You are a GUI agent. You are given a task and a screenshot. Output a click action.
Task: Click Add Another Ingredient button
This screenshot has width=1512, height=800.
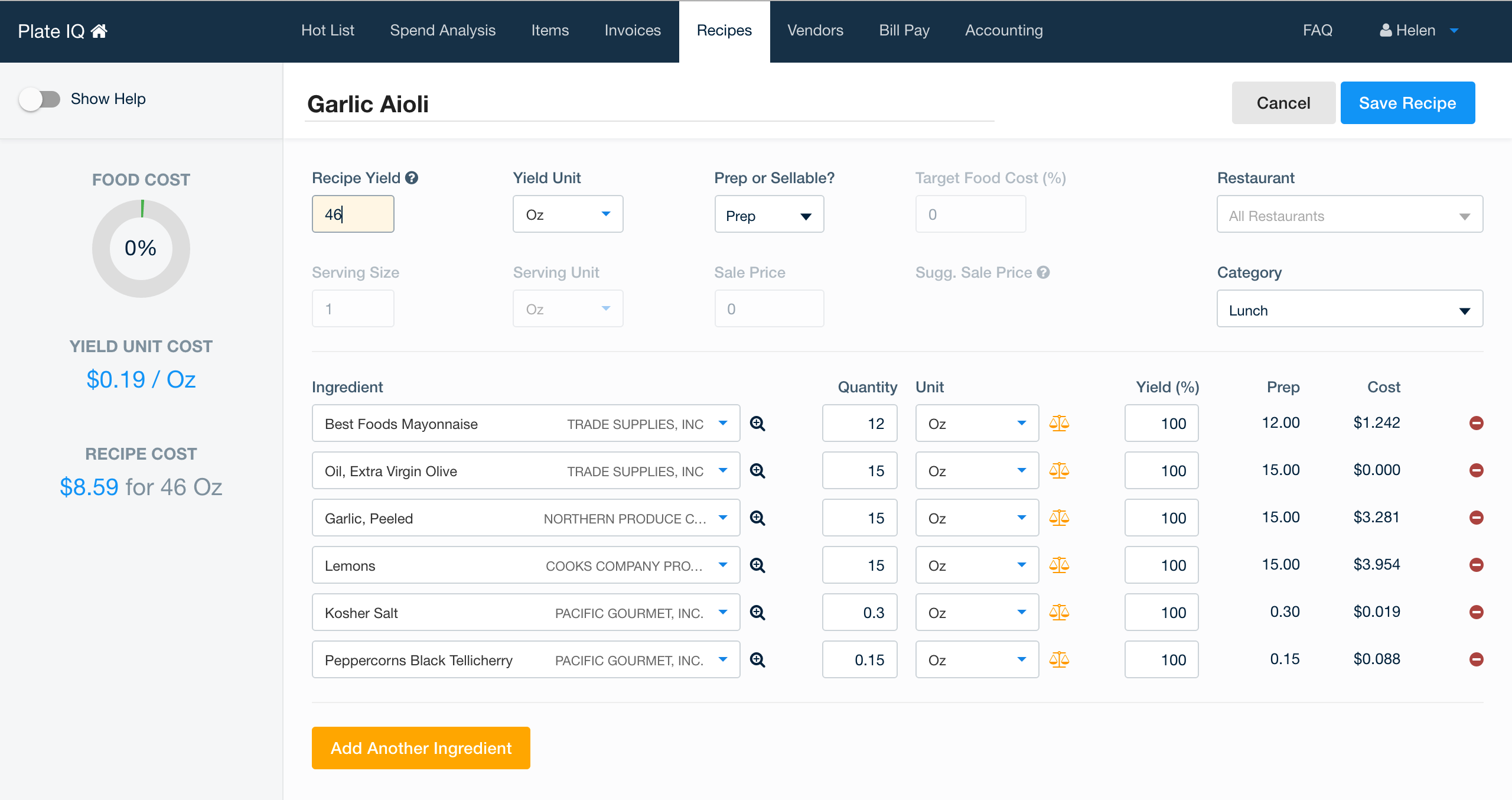[421, 748]
